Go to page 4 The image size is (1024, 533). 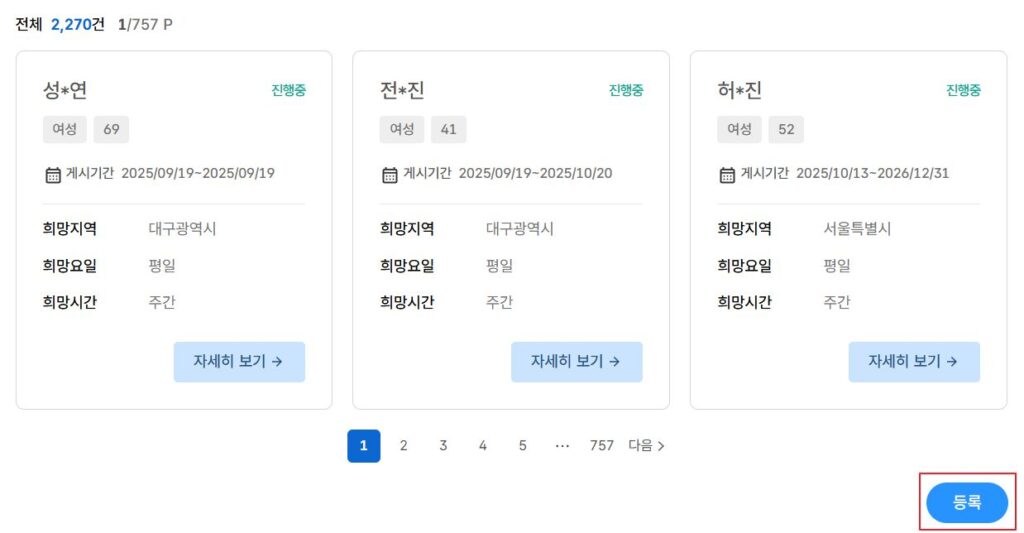coord(483,445)
